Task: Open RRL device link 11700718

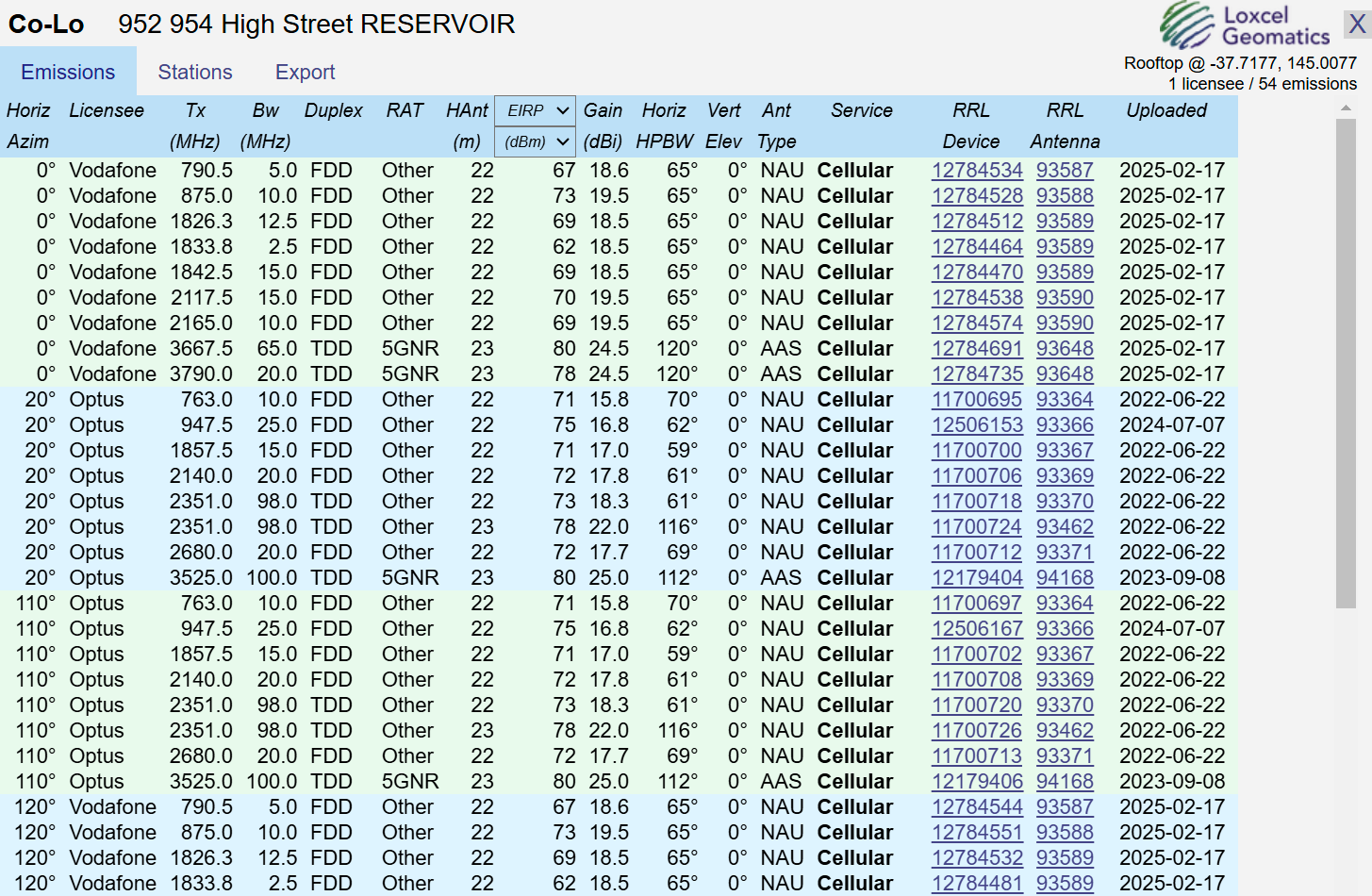Action: pos(977,501)
